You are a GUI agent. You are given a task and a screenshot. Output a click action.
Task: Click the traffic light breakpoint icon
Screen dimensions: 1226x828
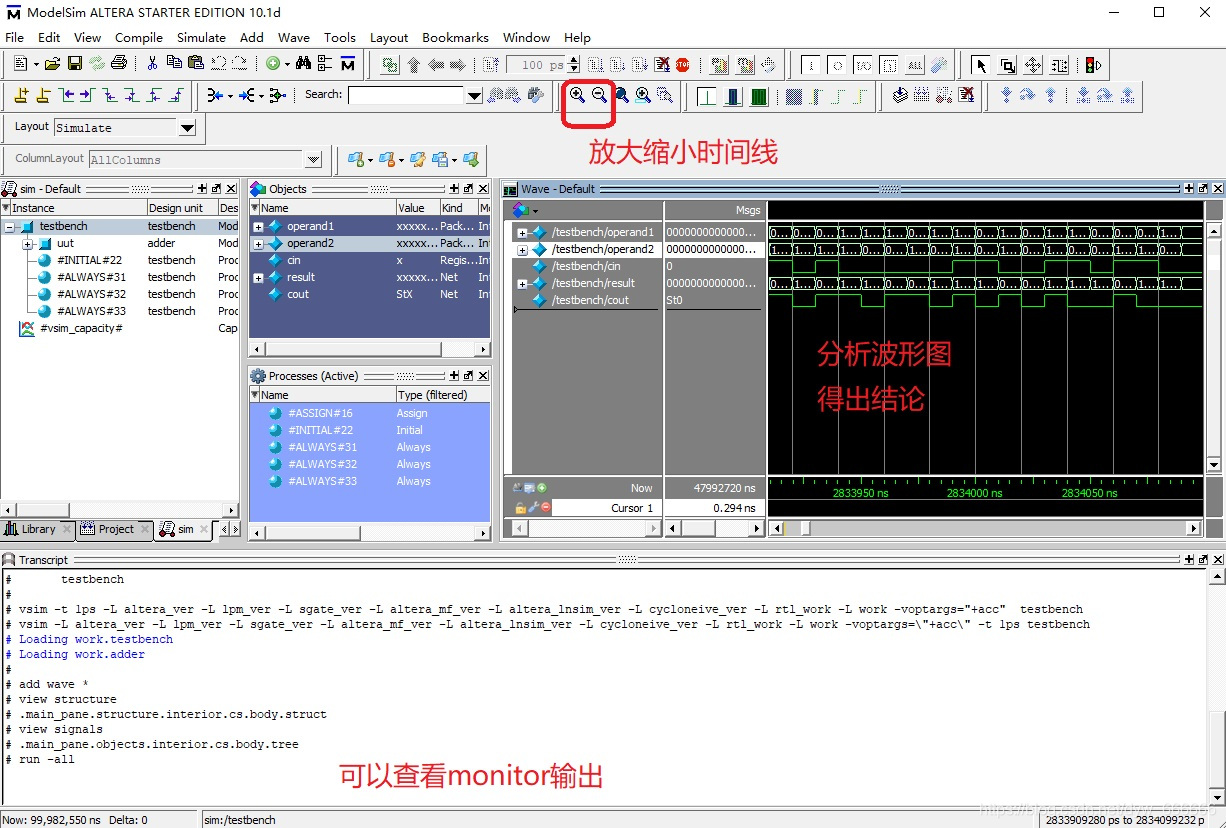[x=1093, y=65]
